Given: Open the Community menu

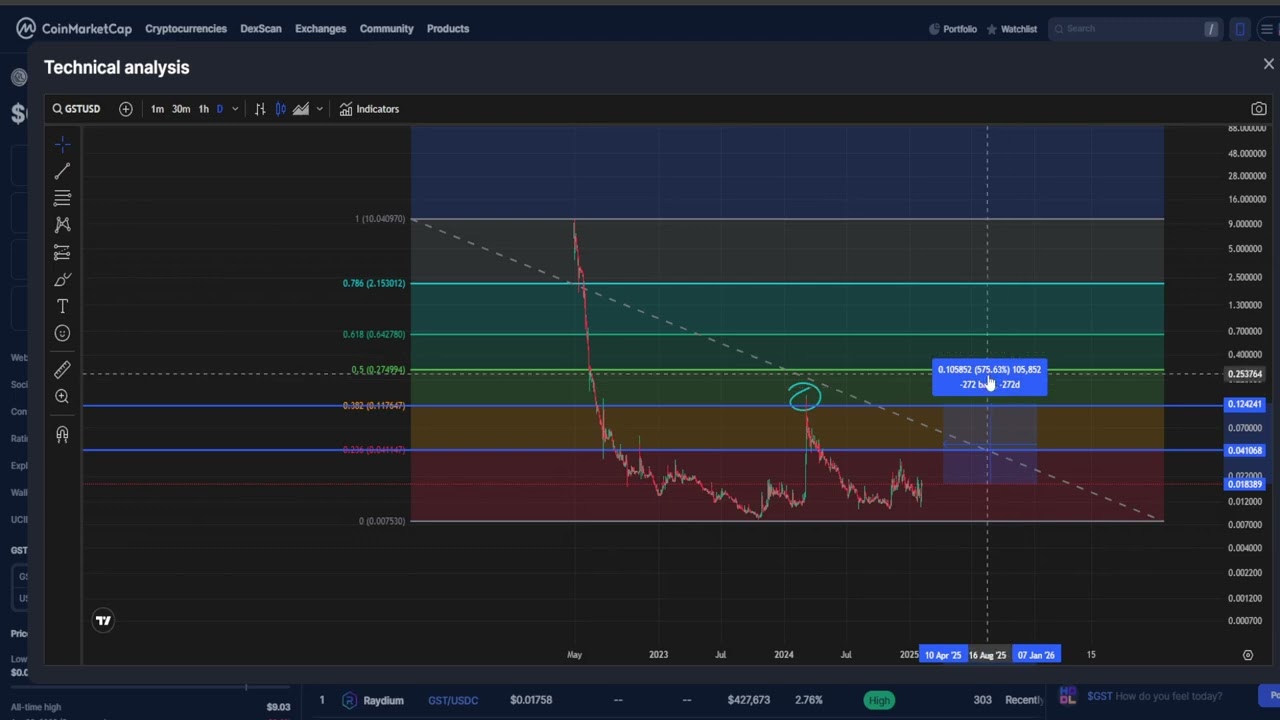Looking at the screenshot, I should (x=386, y=29).
